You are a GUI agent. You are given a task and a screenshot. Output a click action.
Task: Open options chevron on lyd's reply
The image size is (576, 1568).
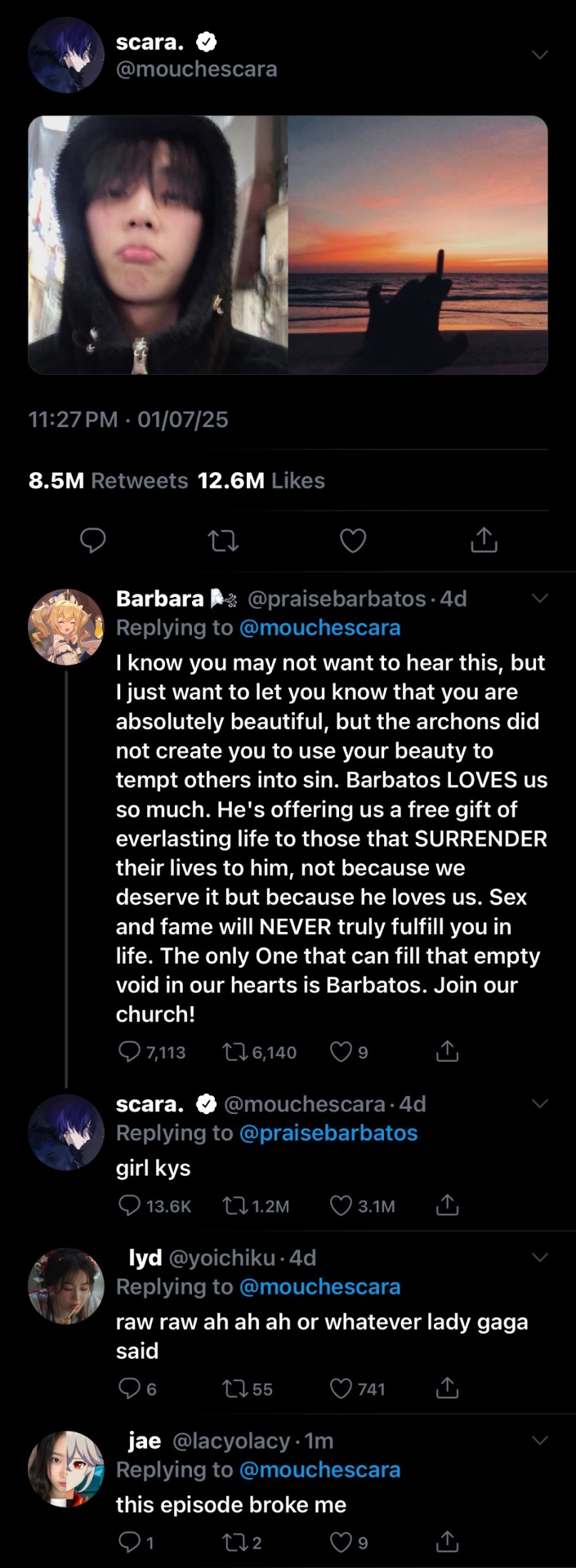pos(539,1257)
